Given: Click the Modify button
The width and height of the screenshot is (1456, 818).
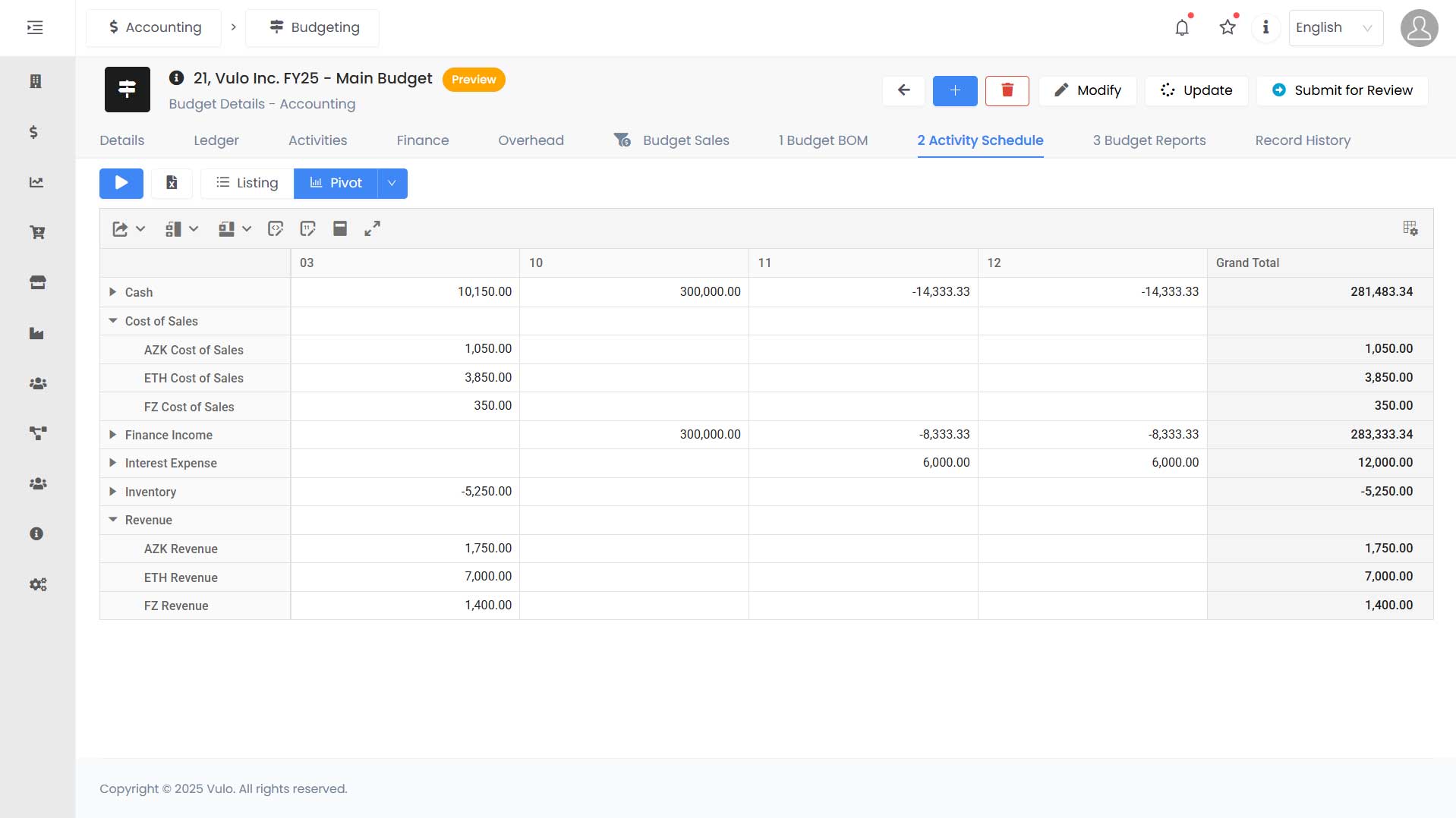Looking at the screenshot, I should point(1087,90).
